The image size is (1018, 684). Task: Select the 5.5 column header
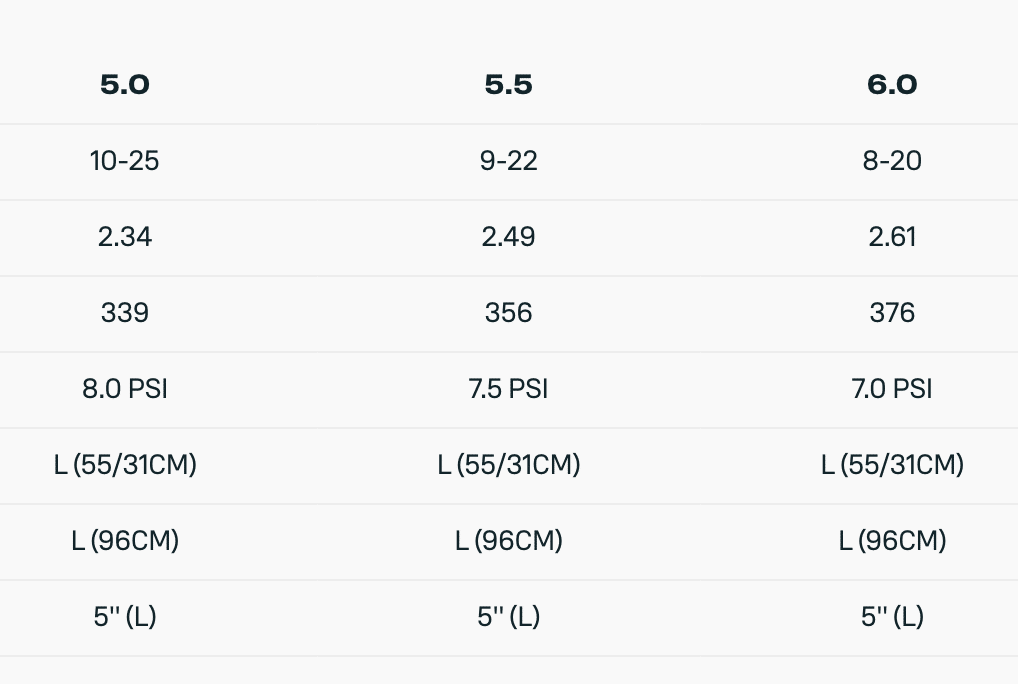(x=508, y=85)
